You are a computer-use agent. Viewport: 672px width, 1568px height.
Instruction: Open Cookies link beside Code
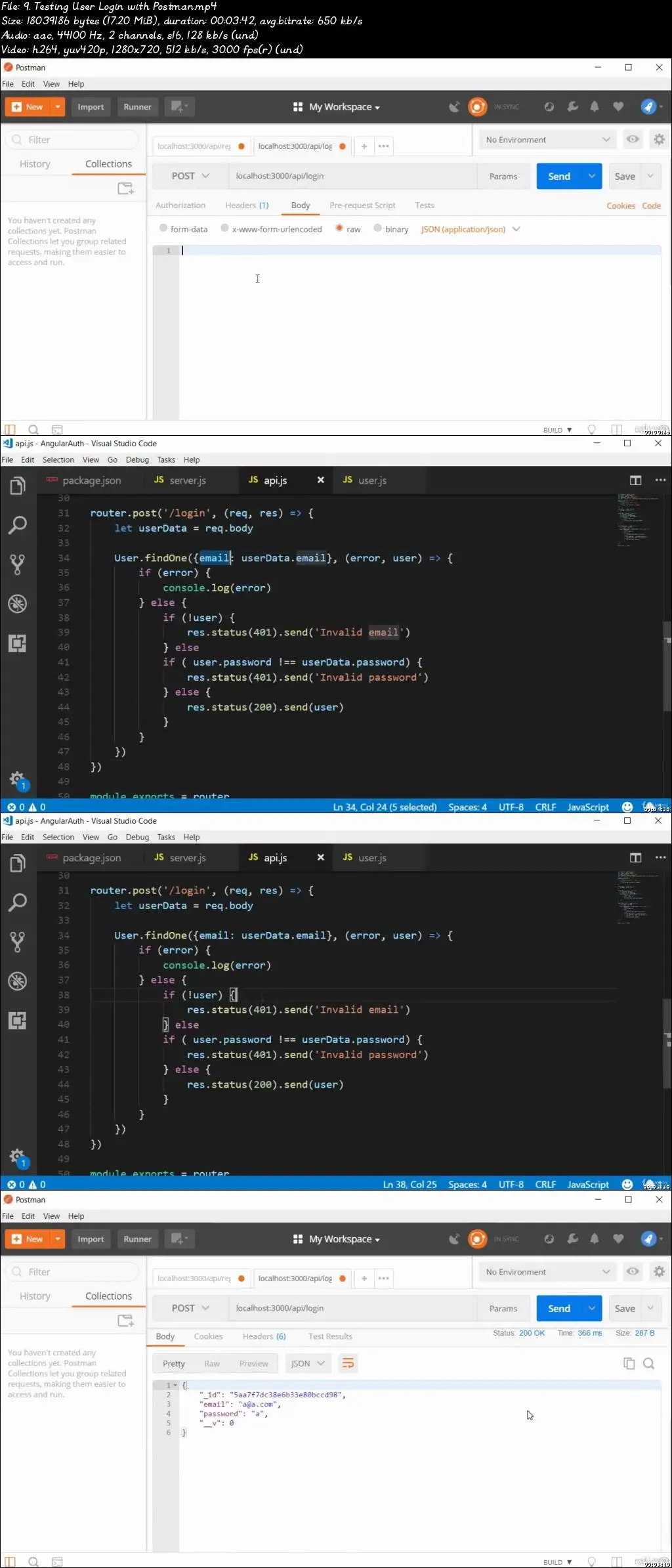tap(621, 205)
